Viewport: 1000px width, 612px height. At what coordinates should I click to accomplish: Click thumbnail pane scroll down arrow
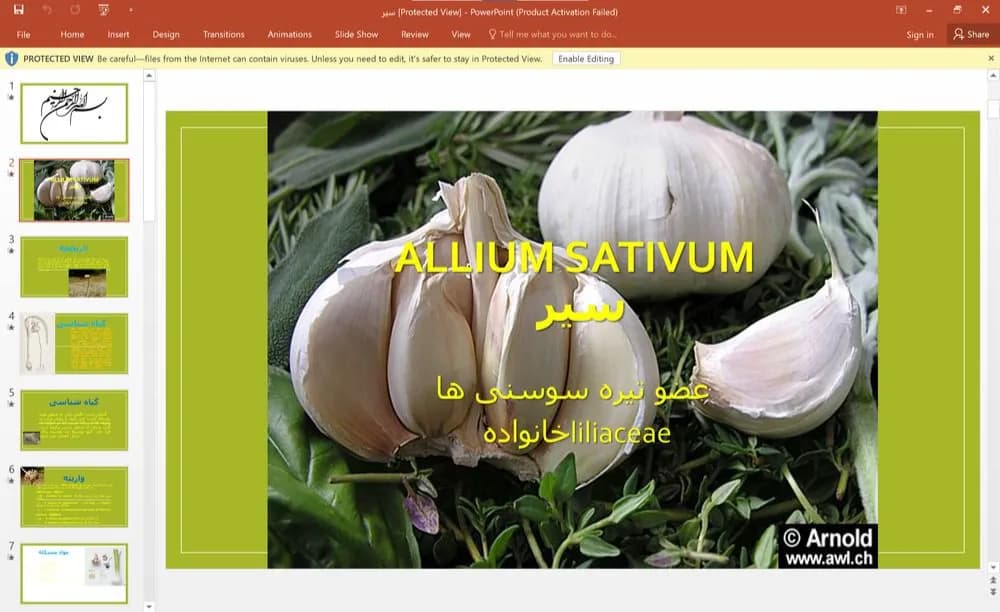tap(149, 606)
